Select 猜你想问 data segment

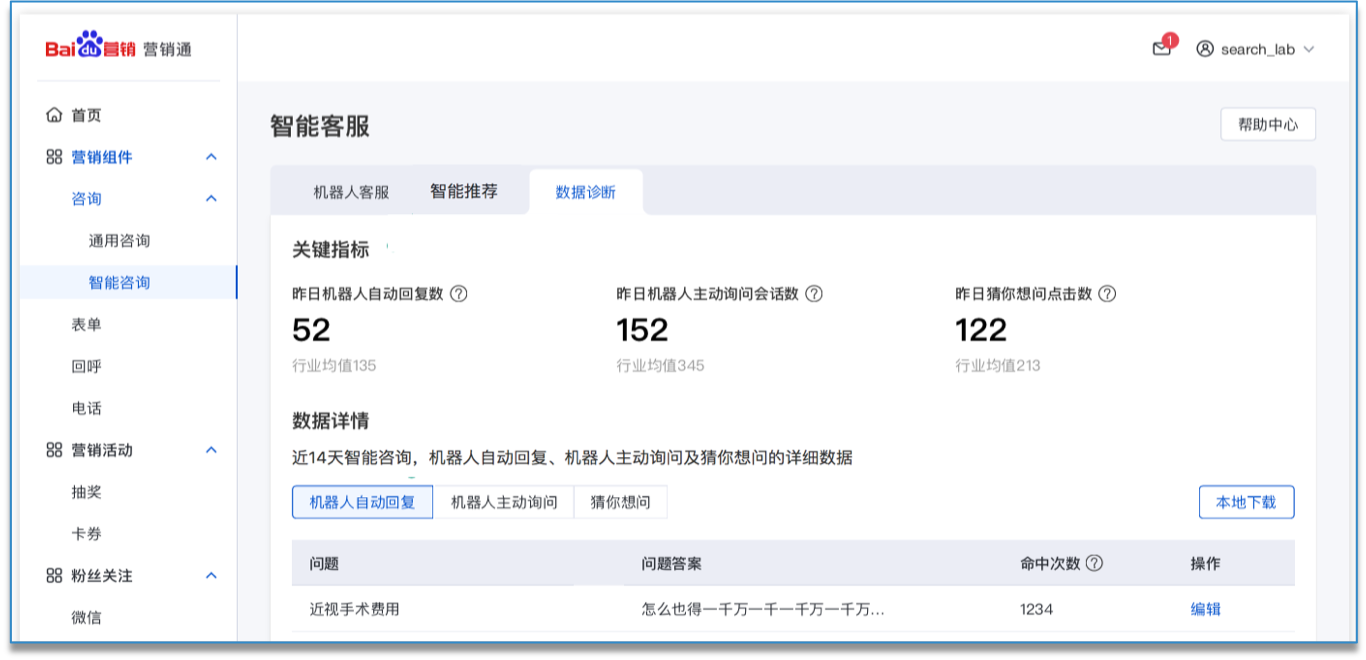(620, 502)
